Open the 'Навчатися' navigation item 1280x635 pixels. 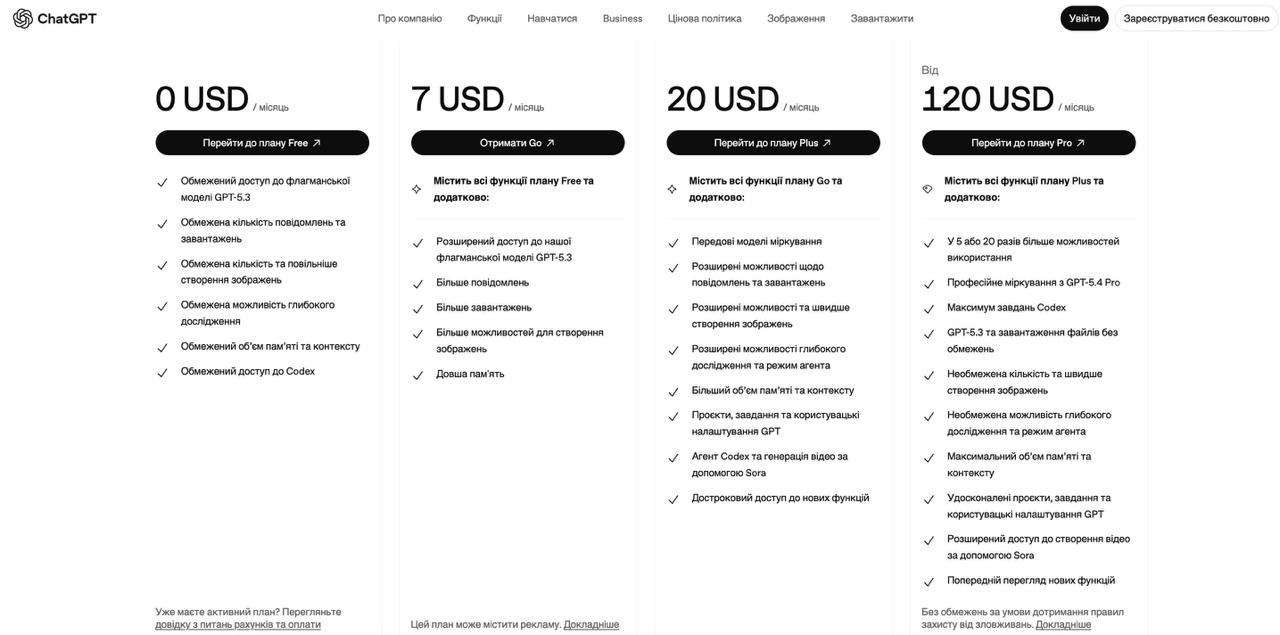552,18
